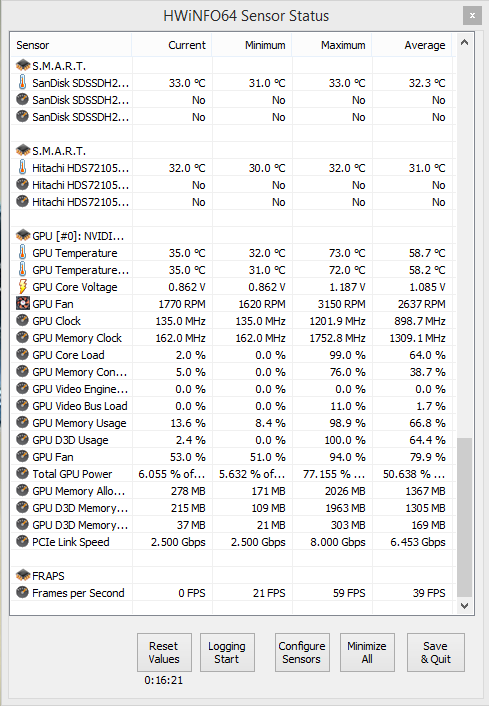Open Configure Sensors
The image size is (489, 706).
302,652
